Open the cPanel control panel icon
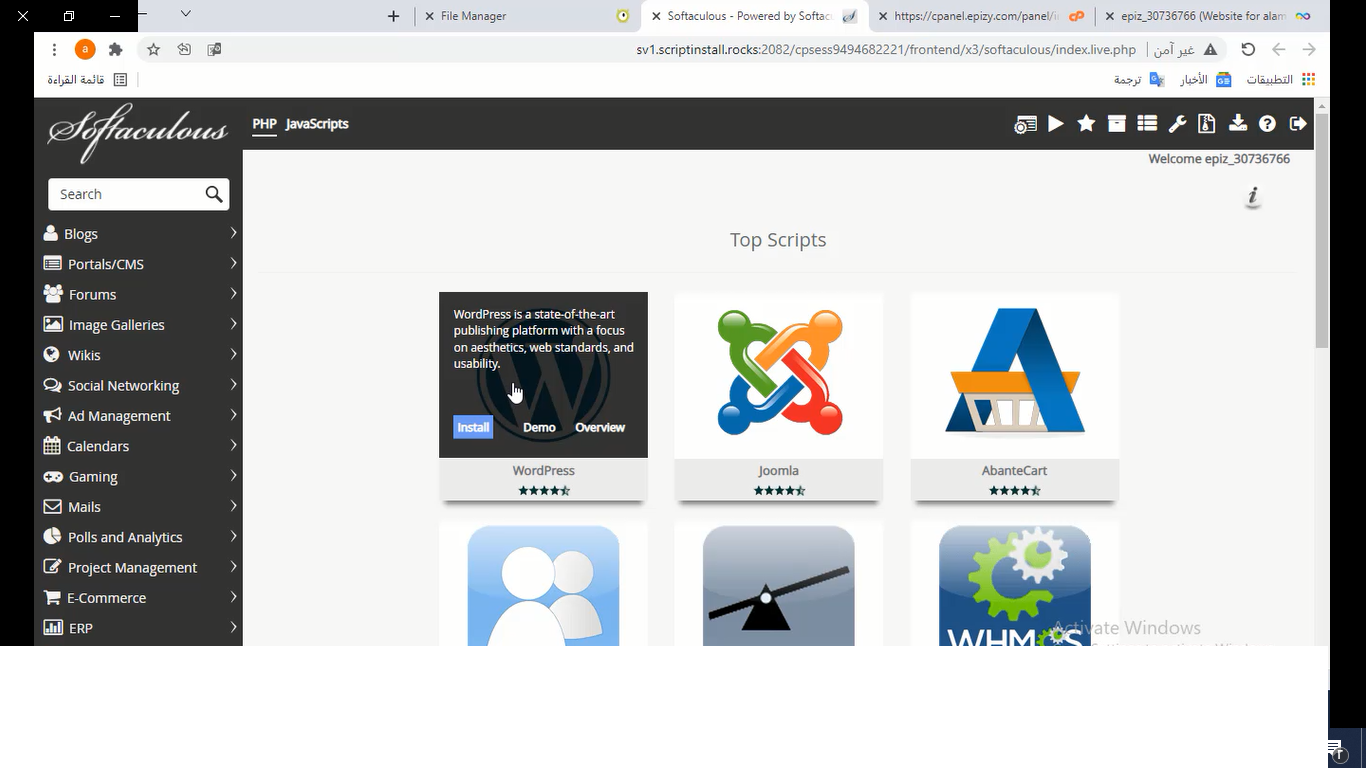Screen dimensions: 1366x768 click(1025, 124)
